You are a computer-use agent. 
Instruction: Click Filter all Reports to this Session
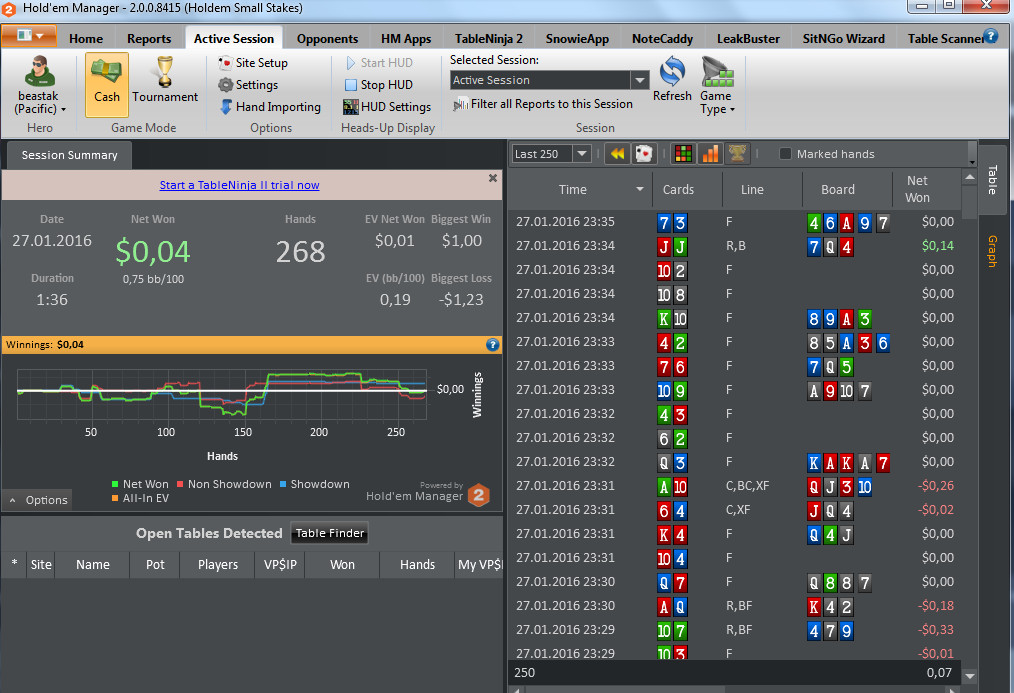543,104
